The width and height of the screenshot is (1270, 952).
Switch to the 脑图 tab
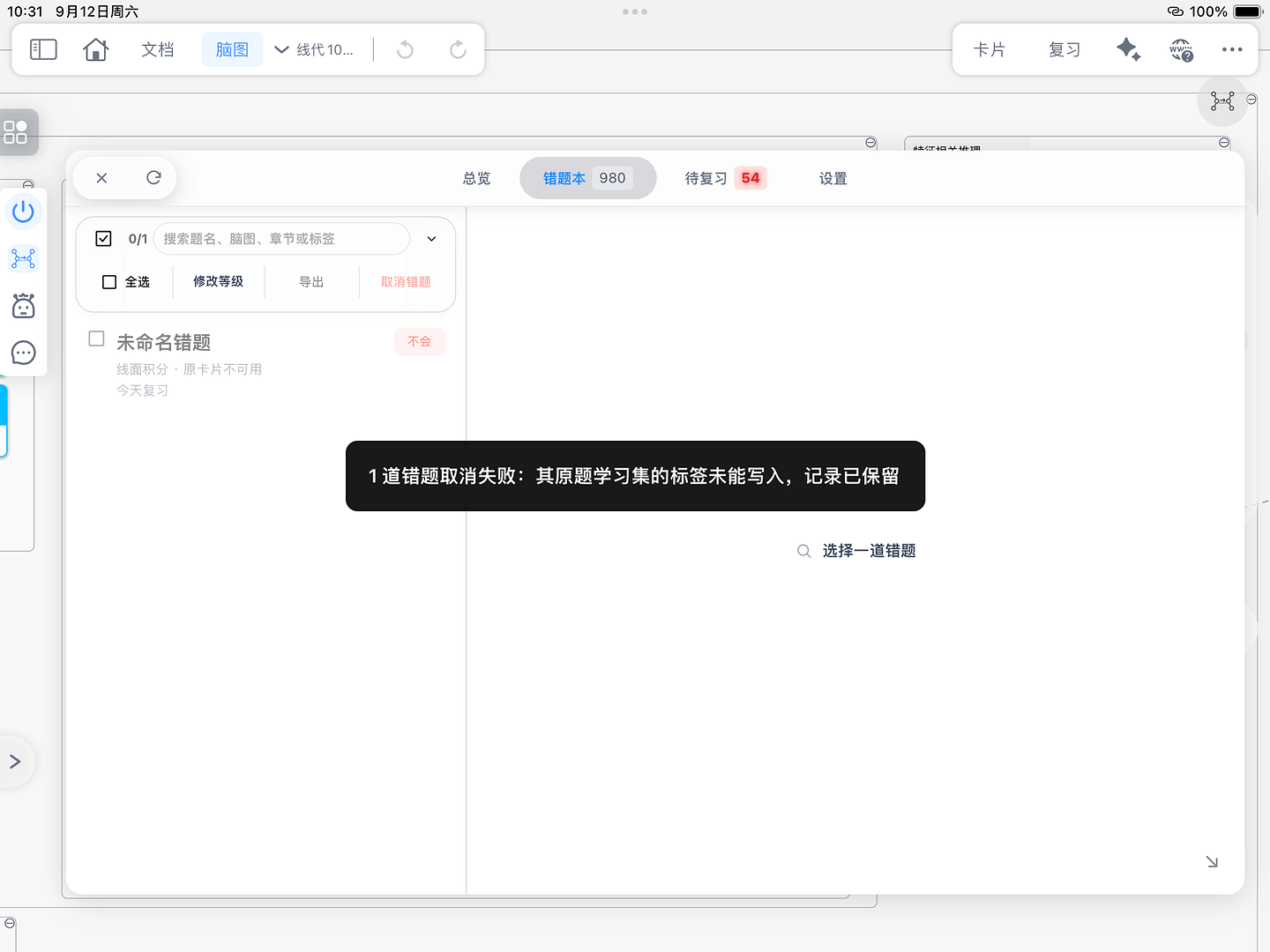(x=232, y=49)
